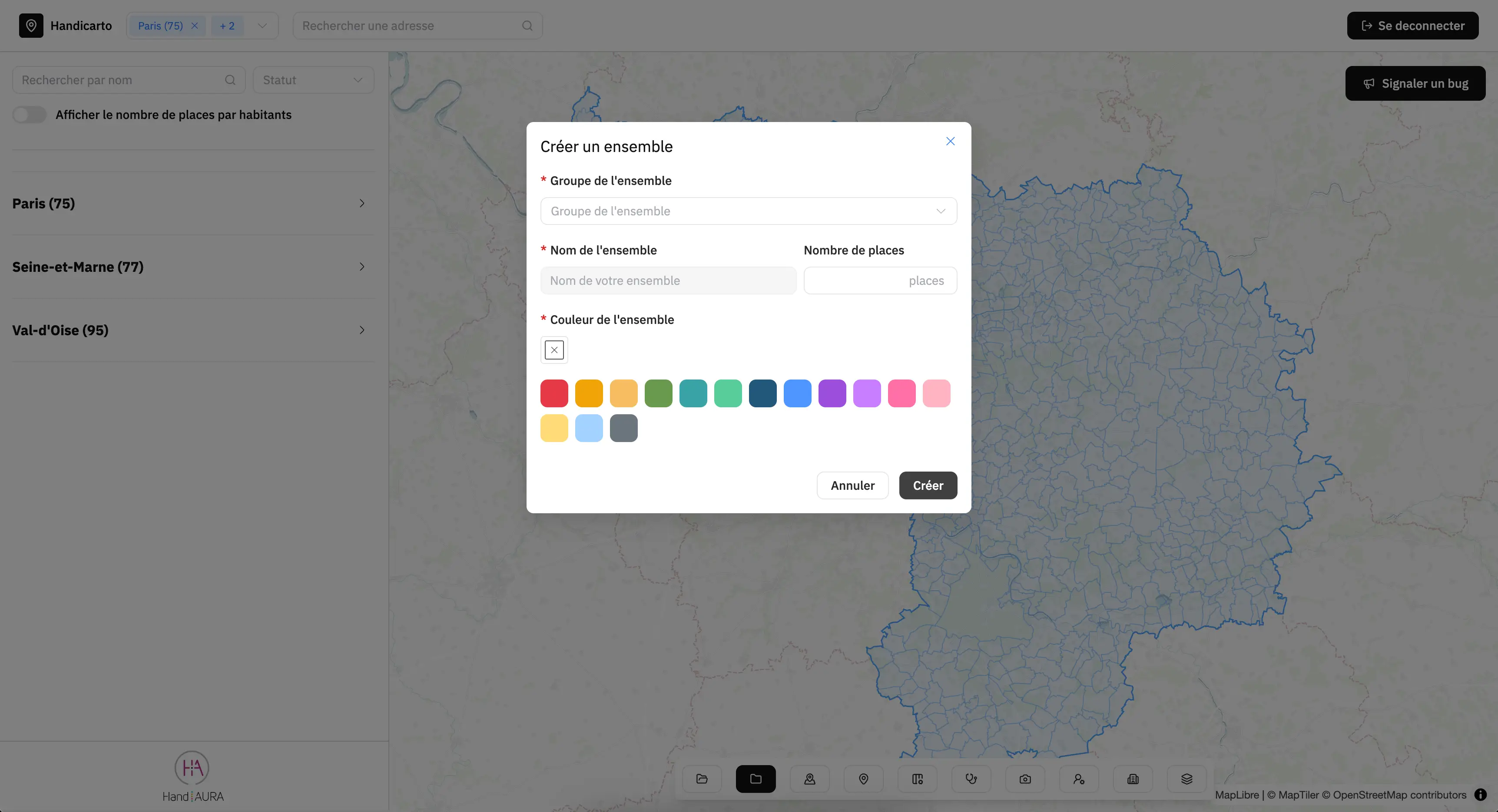Screen dimensions: 1498x812
Task: Clear the selected color with the X box
Action: (x=554, y=350)
